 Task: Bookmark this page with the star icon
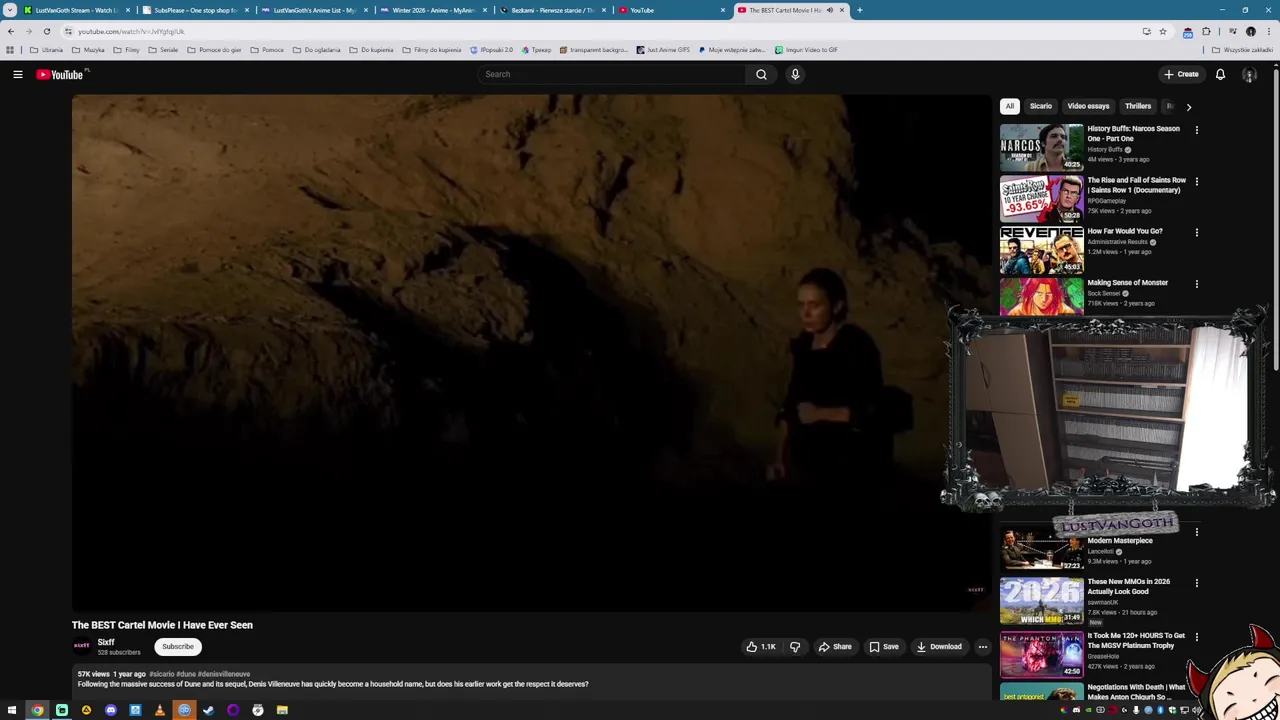tap(1163, 31)
